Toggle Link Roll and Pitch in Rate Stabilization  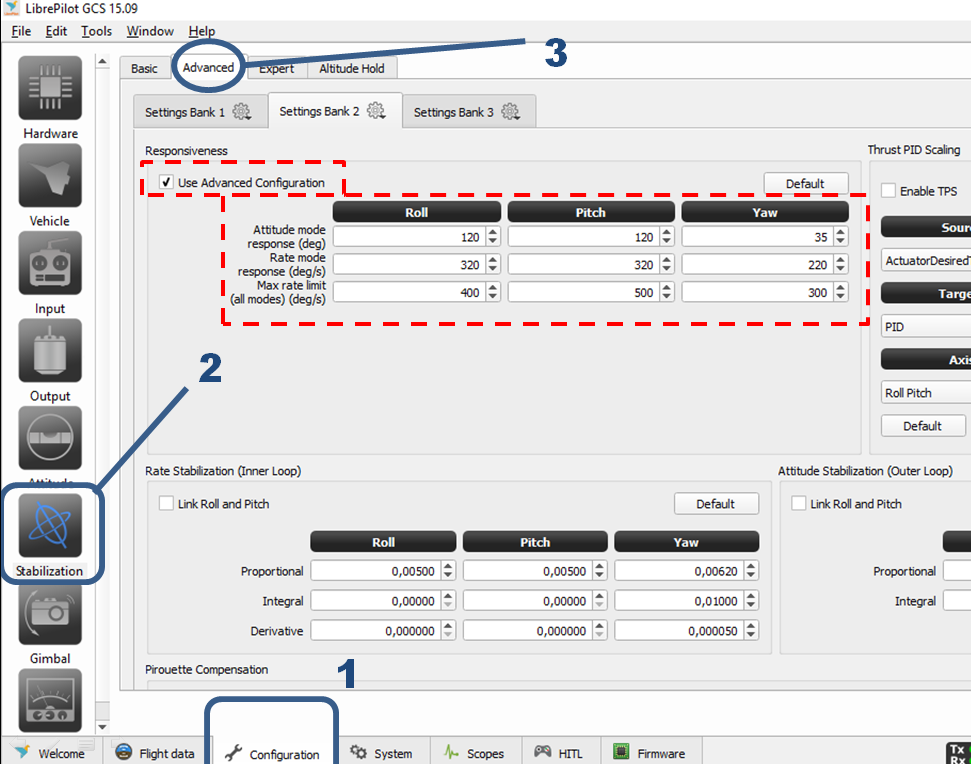pos(166,504)
